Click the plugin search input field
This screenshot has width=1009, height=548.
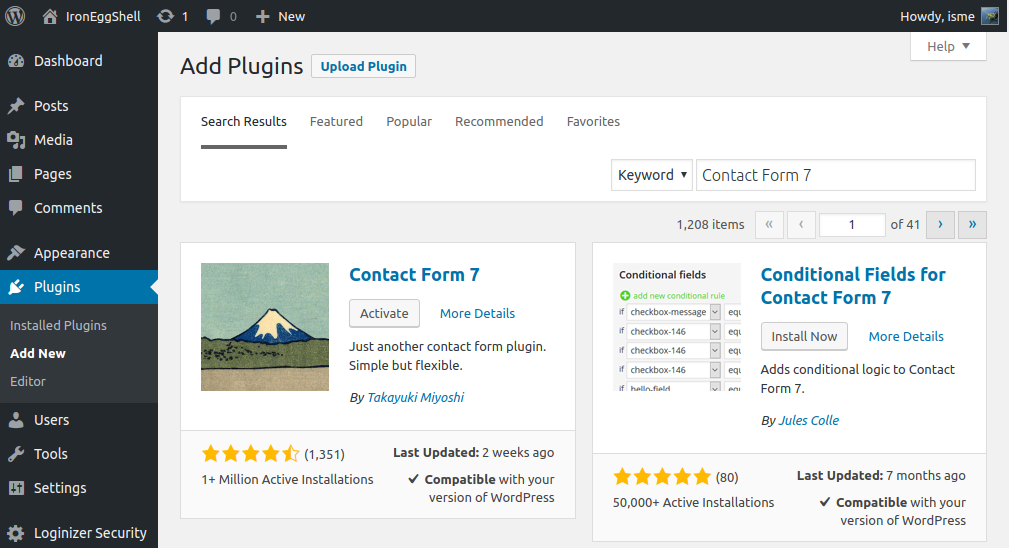(x=835, y=175)
